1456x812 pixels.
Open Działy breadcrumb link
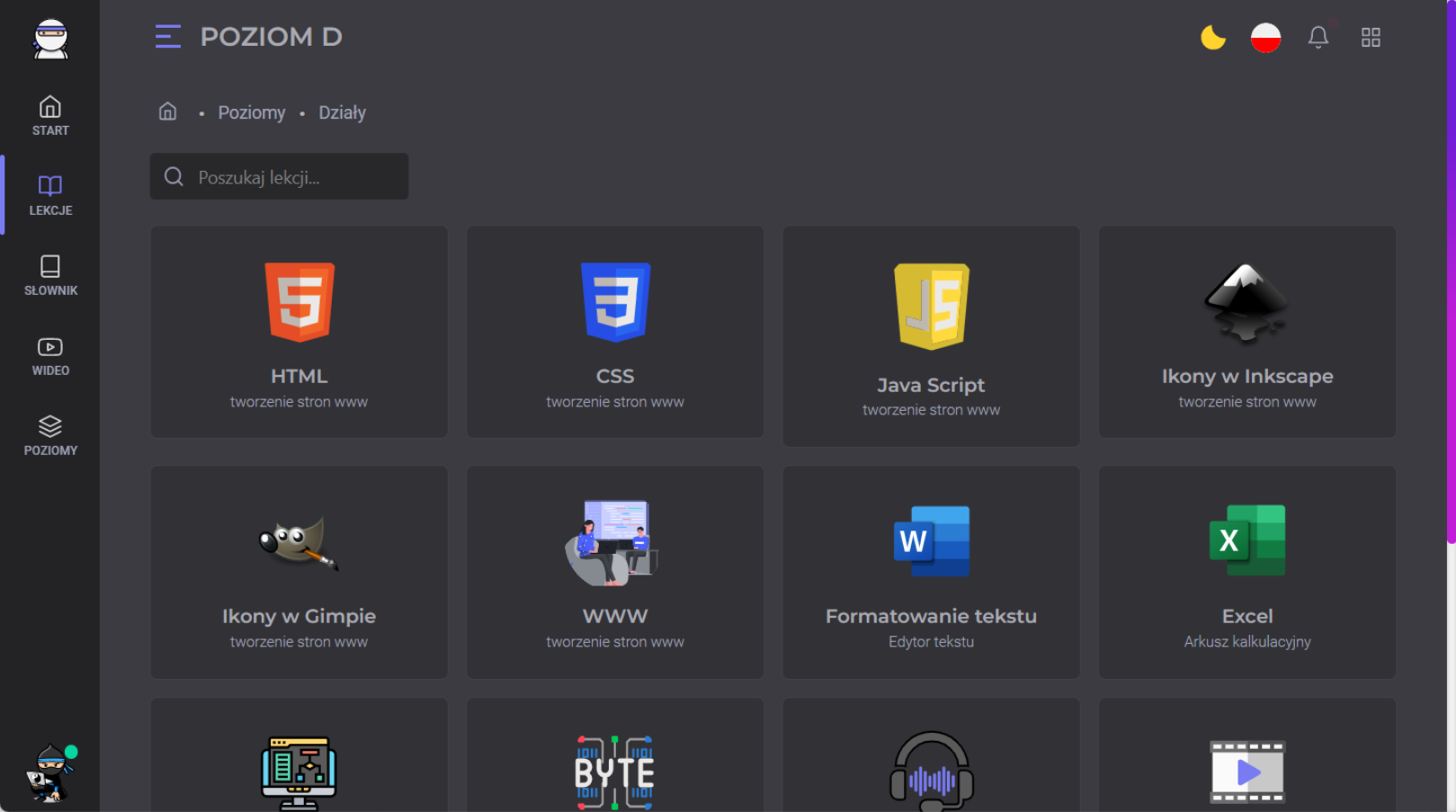pos(342,112)
